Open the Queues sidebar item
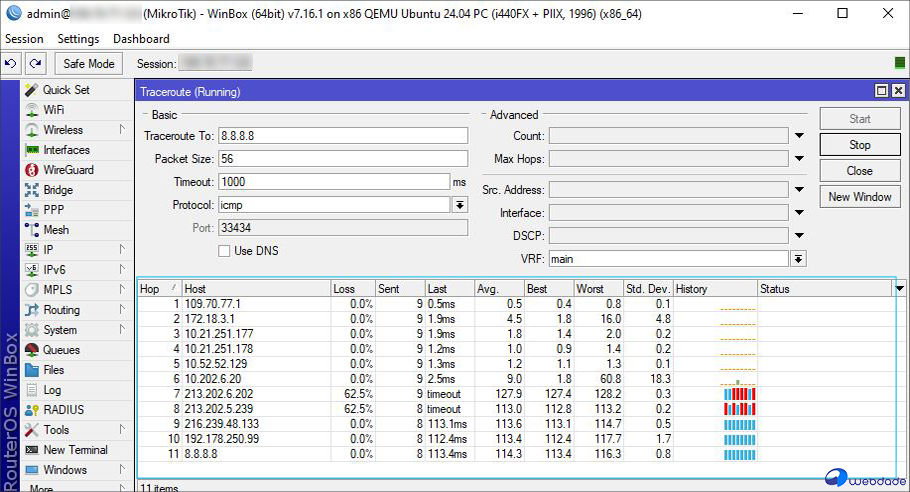 click(63, 350)
